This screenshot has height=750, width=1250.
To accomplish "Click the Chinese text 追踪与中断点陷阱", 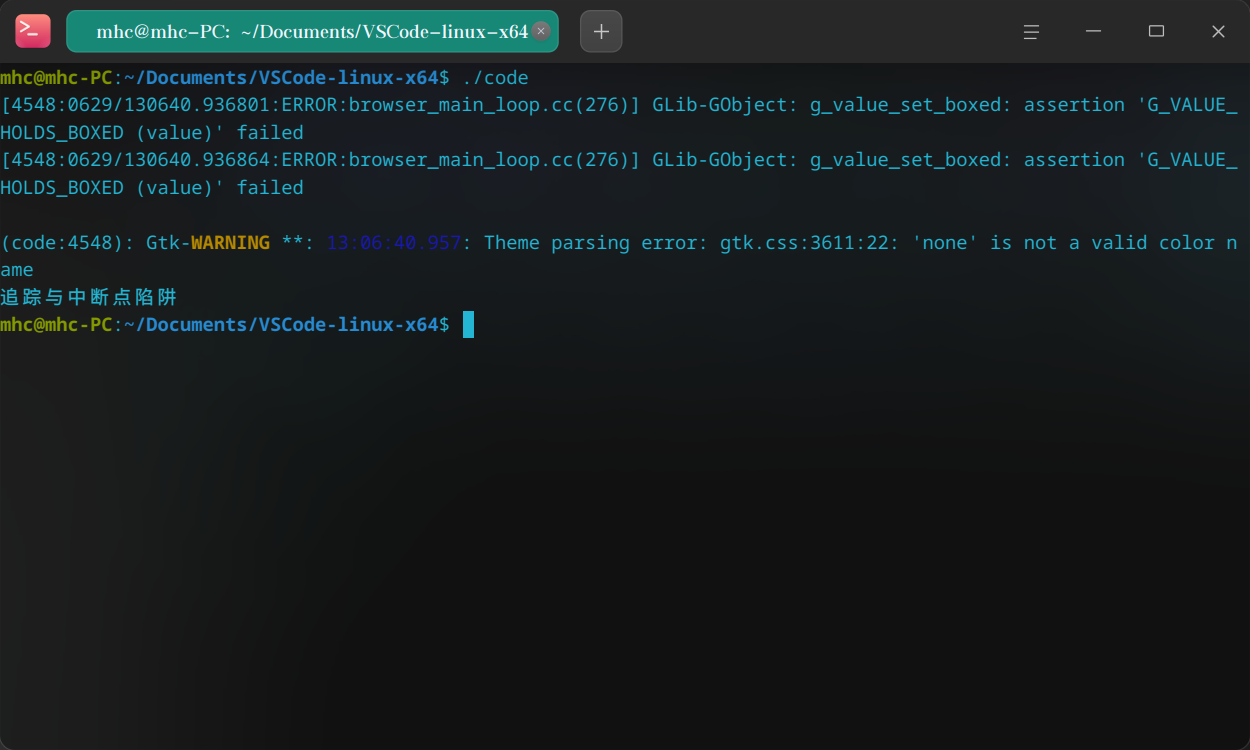I will coord(89,297).
